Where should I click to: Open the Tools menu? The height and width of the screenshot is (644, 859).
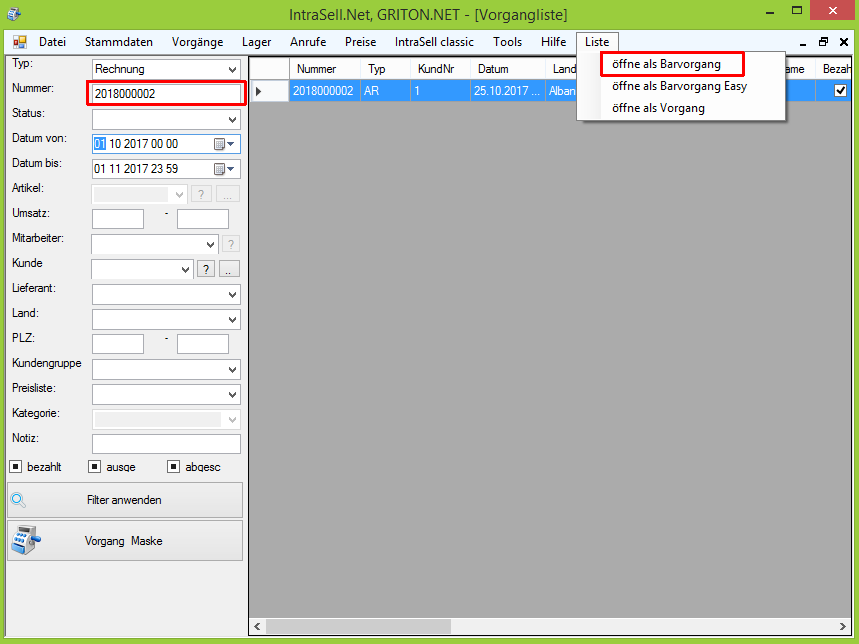tap(507, 42)
